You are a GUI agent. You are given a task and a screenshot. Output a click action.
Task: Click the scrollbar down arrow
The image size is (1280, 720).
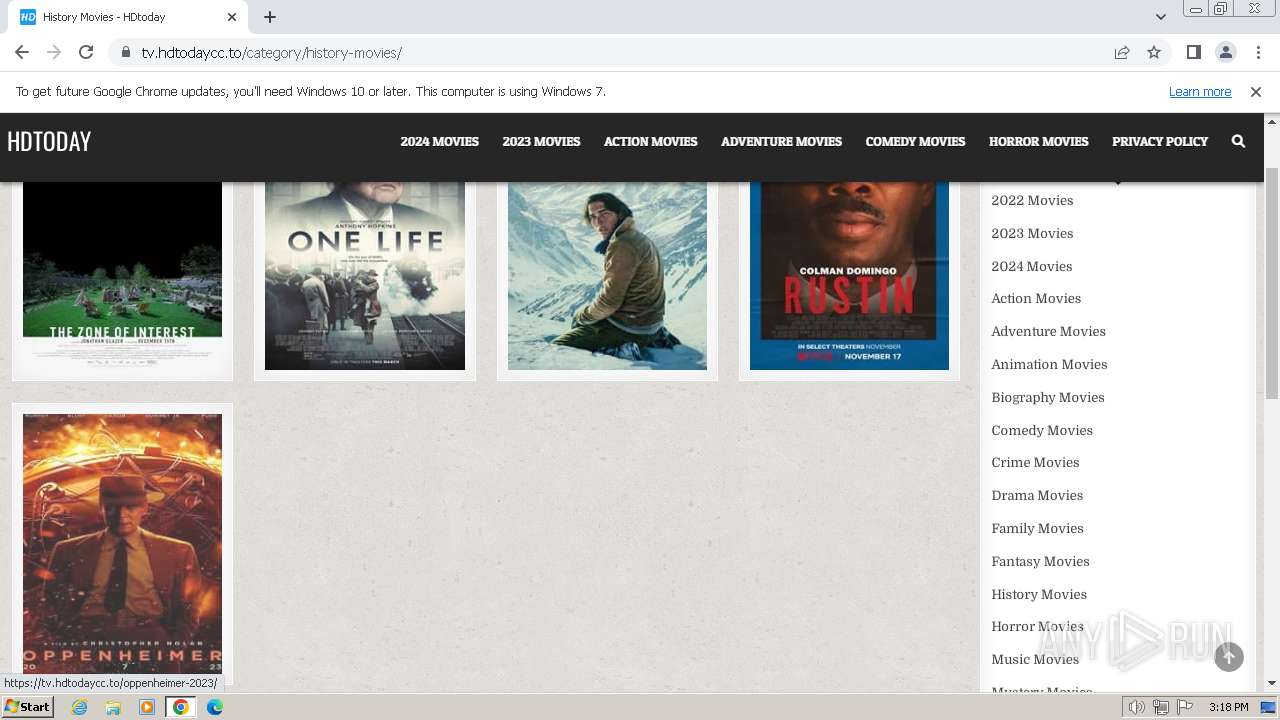(x=1272, y=684)
